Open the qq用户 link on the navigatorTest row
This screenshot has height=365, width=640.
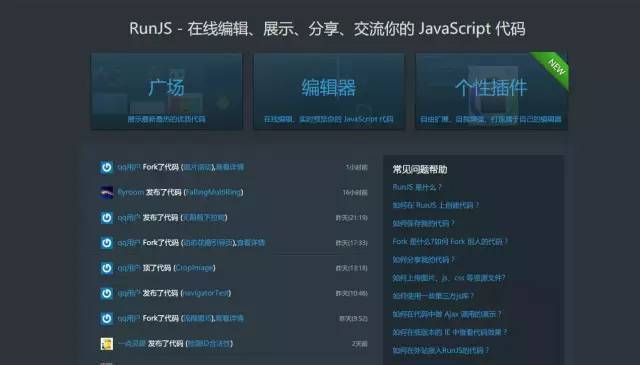129,293
